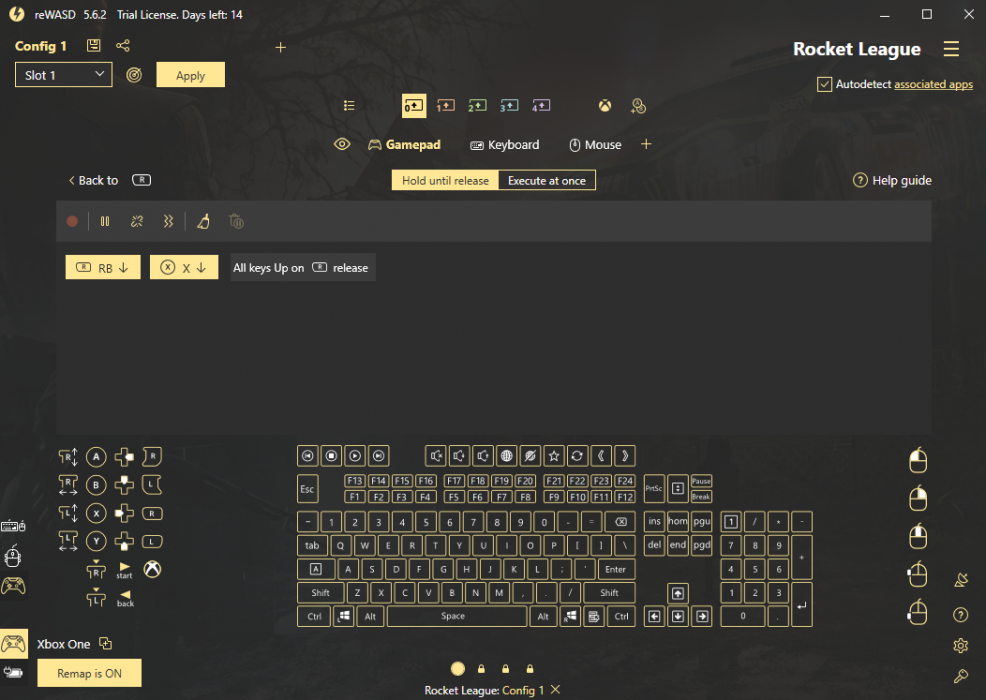This screenshot has width=986, height=700.
Task: Toggle mapping visibility eye icon
Action: pyautogui.click(x=341, y=145)
